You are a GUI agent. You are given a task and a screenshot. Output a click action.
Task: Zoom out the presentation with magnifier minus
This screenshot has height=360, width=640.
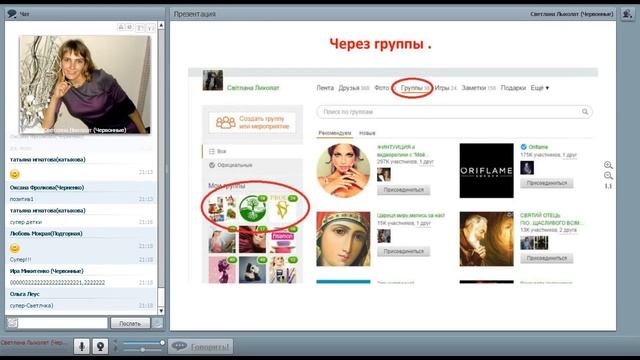click(x=608, y=176)
